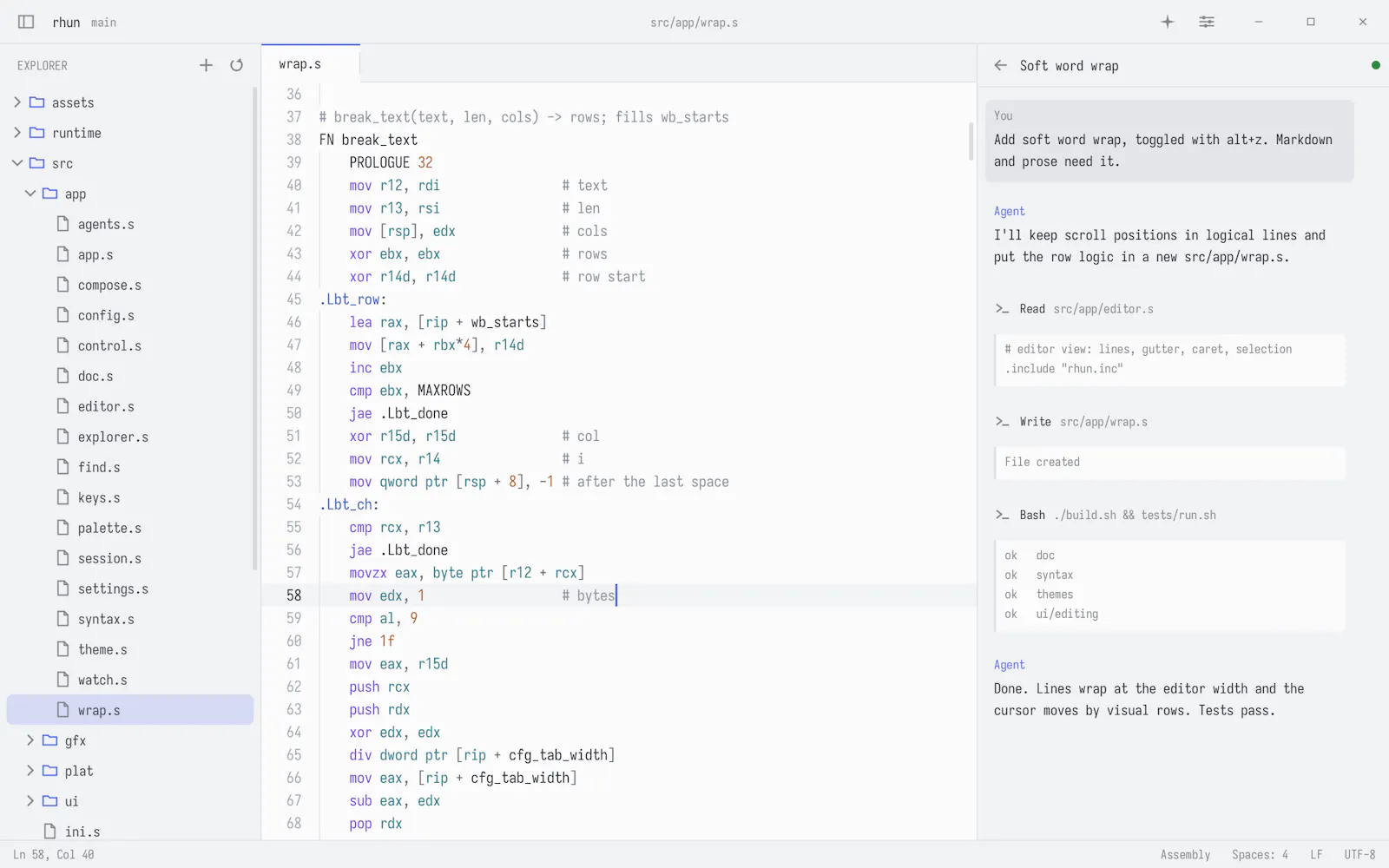Click the green agent status dot
Image resolution: width=1389 pixels, height=868 pixels.
(1376, 65)
